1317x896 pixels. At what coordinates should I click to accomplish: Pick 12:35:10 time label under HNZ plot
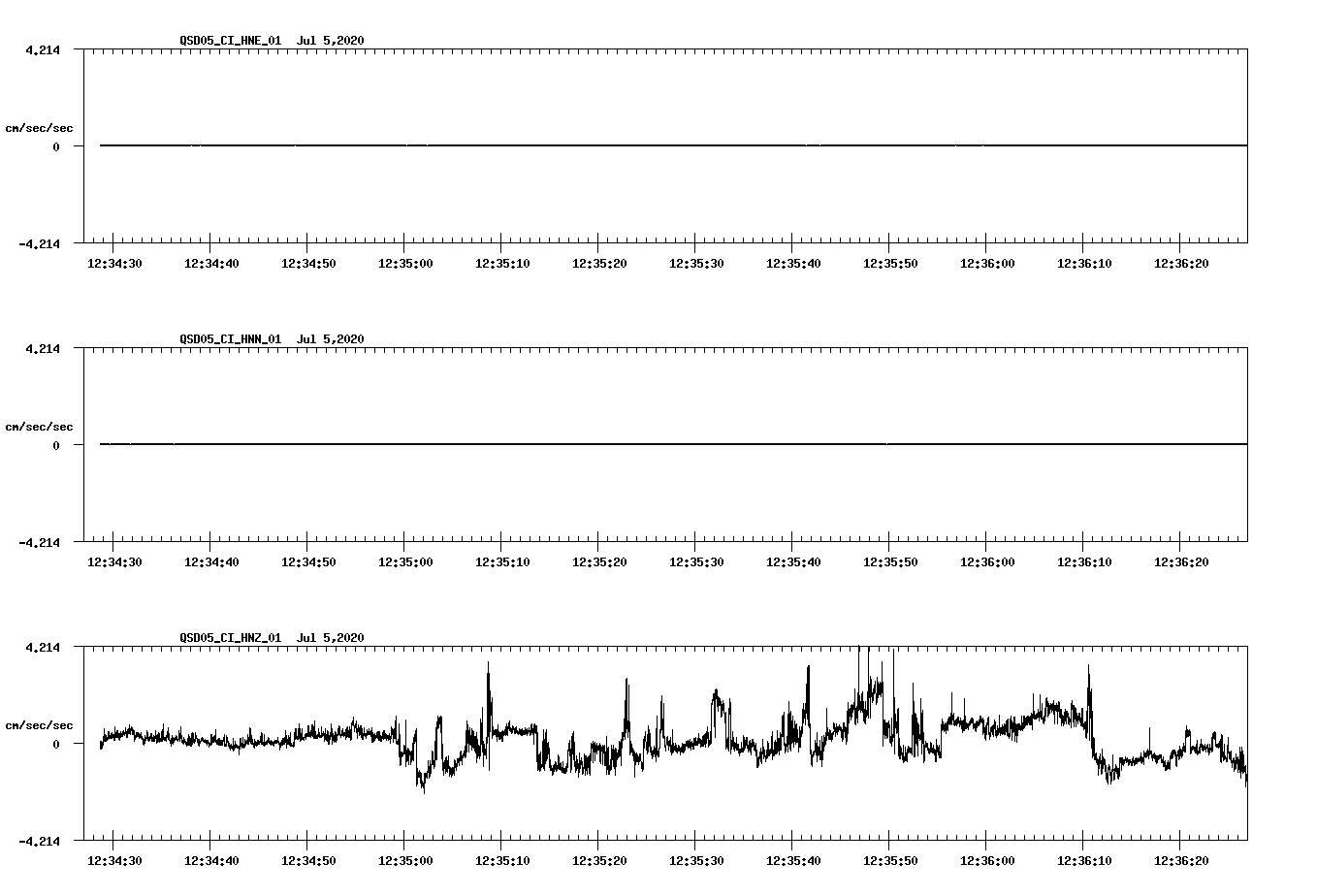(502, 861)
